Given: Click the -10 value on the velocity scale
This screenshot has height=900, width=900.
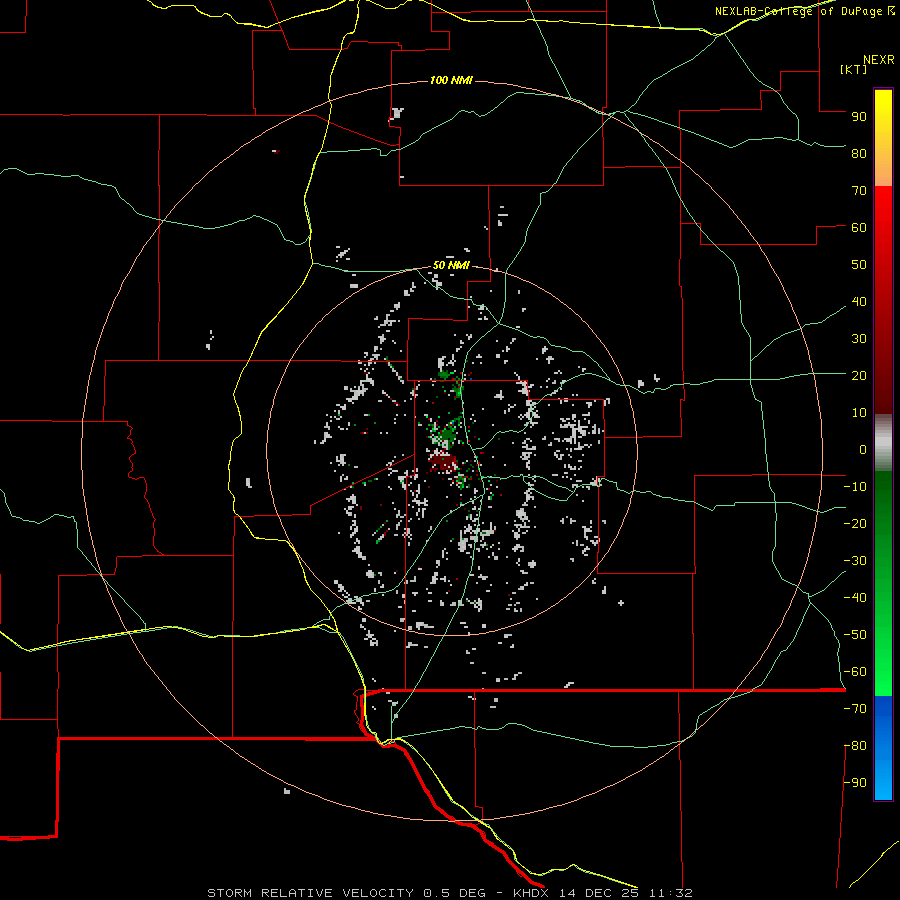Looking at the screenshot, I should 855,487.
